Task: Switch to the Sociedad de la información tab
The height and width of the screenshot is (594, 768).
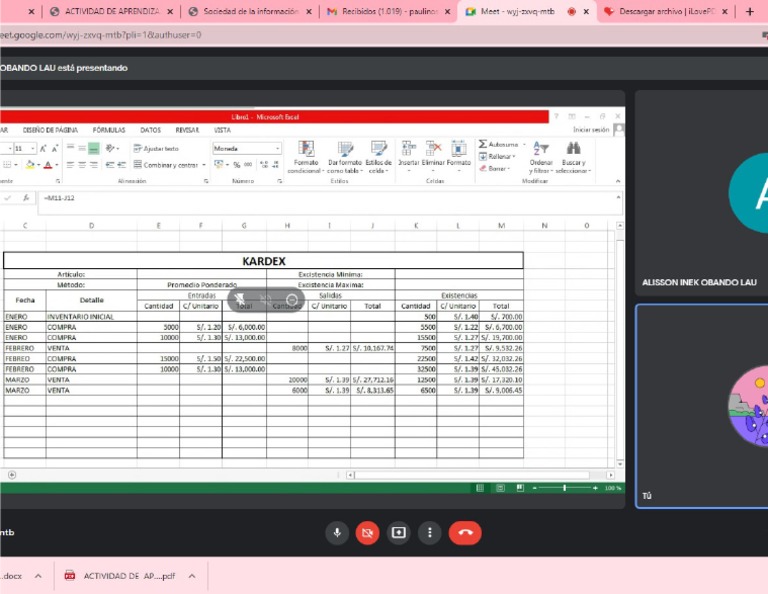Action: pyautogui.click(x=250, y=11)
